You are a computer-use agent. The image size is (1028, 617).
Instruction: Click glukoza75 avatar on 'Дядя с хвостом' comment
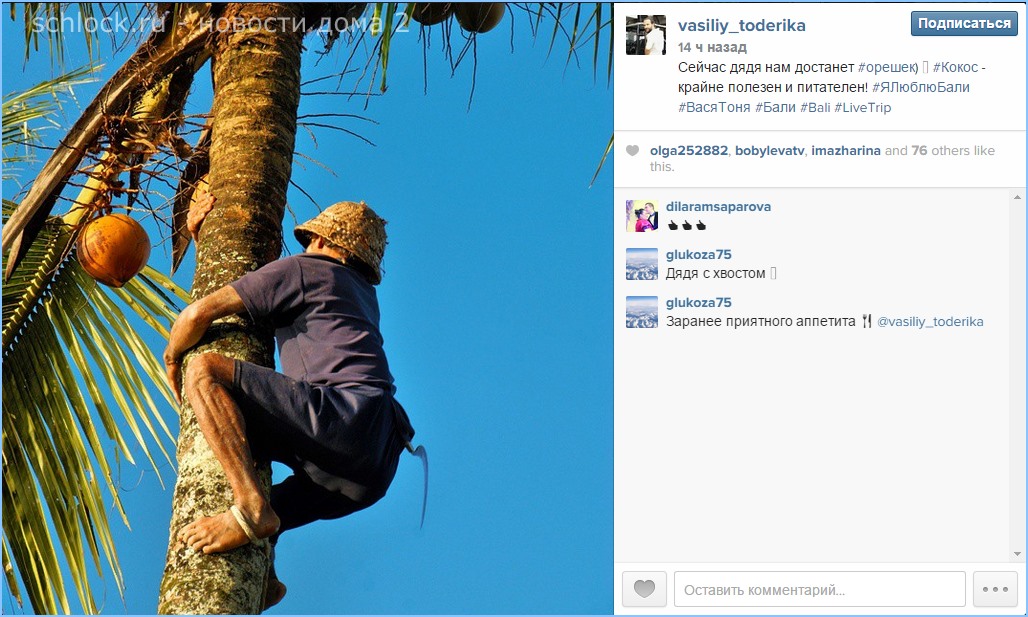click(x=642, y=264)
